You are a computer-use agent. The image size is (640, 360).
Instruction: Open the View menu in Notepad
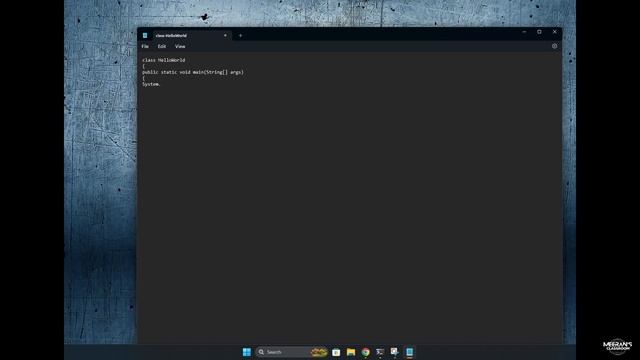click(180, 47)
